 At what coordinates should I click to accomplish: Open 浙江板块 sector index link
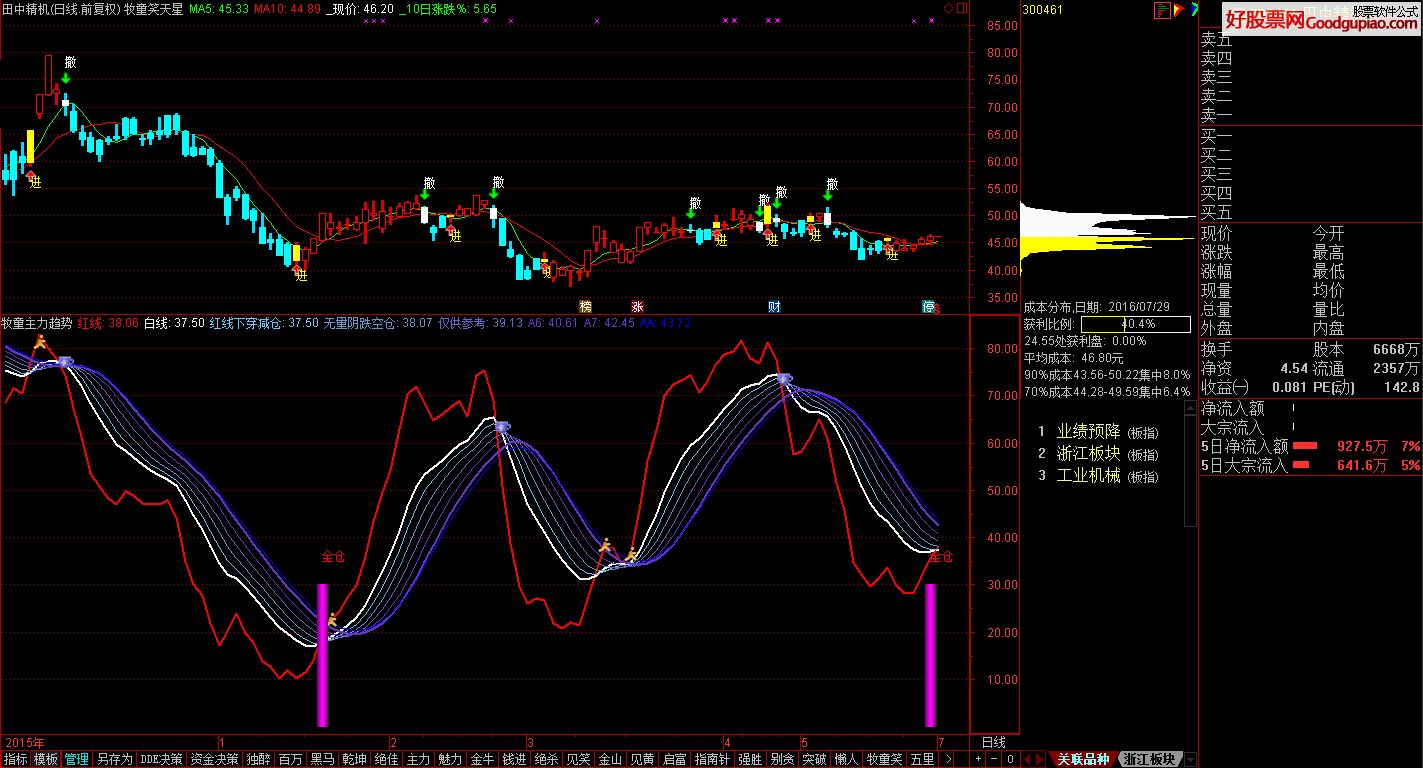[1088, 454]
